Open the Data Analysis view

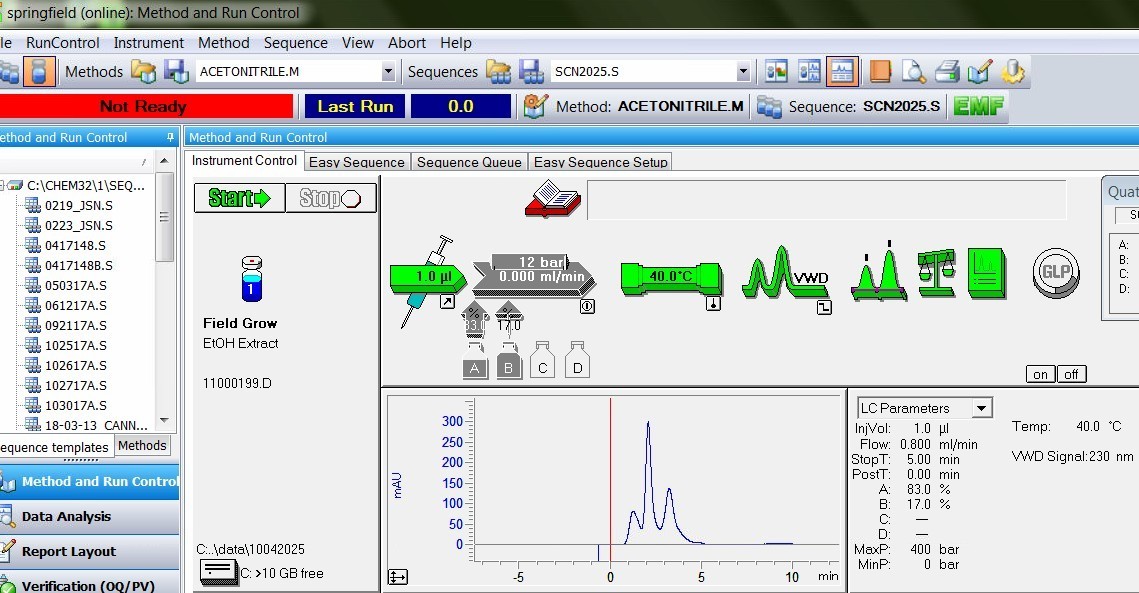[x=89, y=517]
